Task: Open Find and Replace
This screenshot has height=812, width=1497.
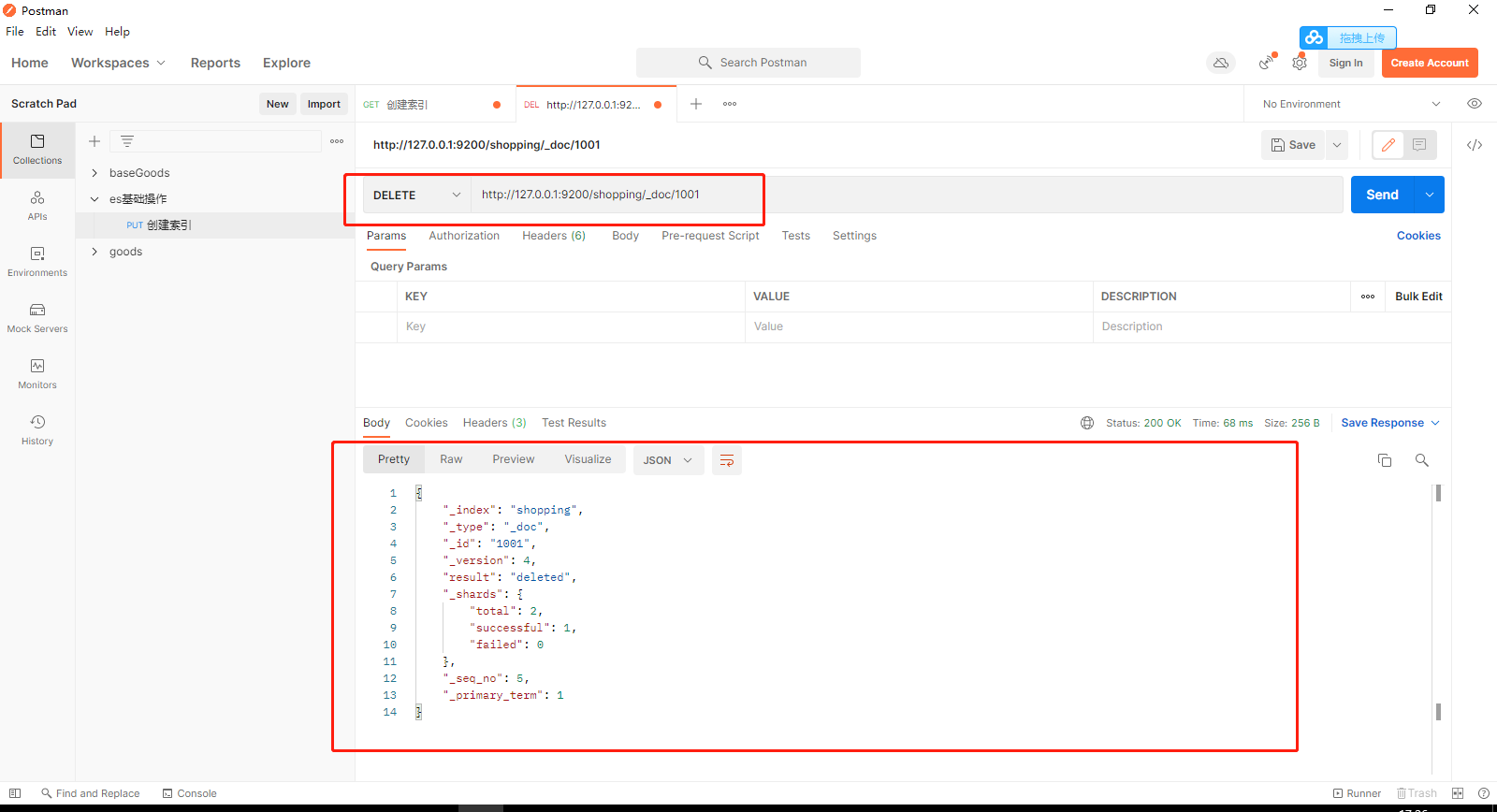Action: point(90,793)
